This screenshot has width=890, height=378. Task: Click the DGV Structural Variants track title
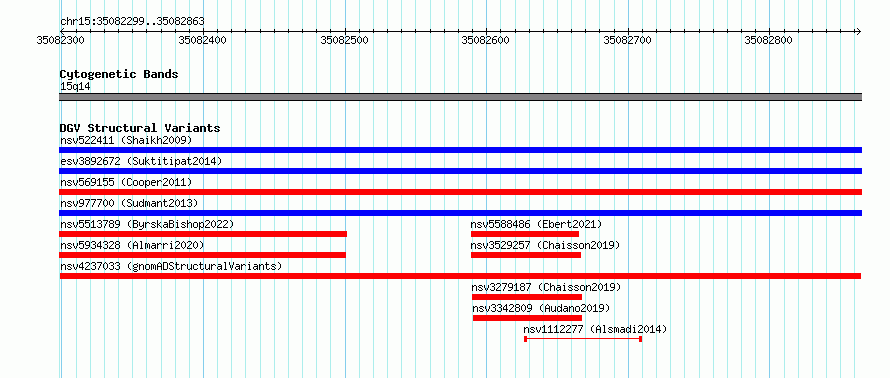140,128
